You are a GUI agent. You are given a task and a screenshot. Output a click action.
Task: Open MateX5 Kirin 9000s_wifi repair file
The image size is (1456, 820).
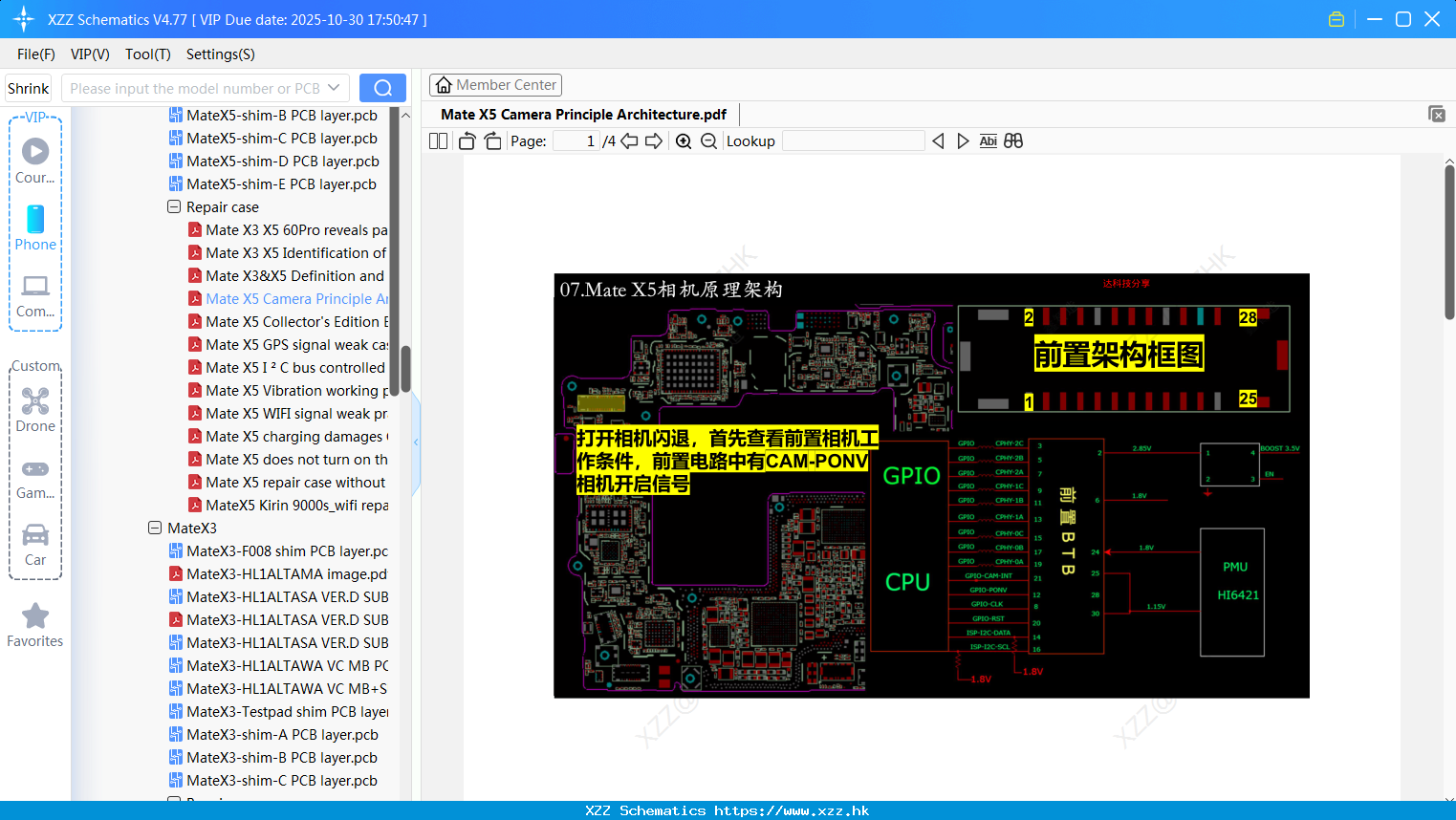[288, 506]
